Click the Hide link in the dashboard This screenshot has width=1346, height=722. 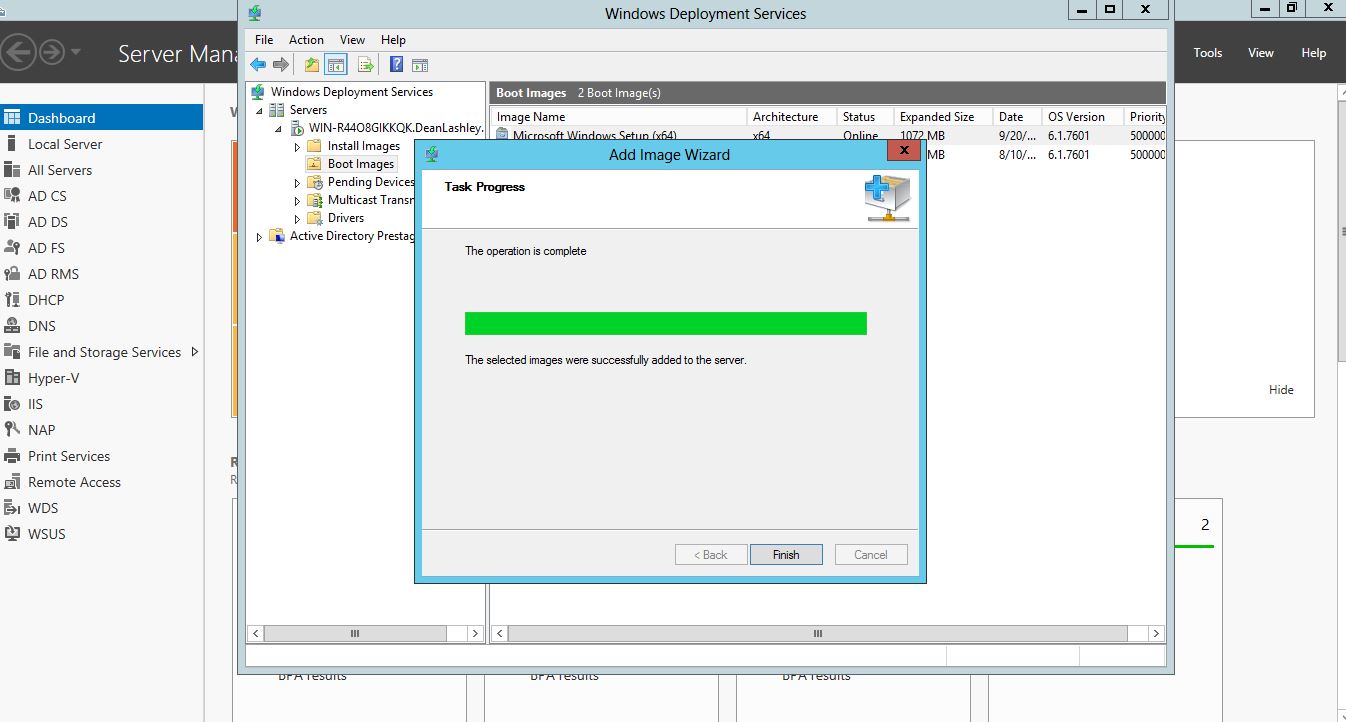(1281, 390)
